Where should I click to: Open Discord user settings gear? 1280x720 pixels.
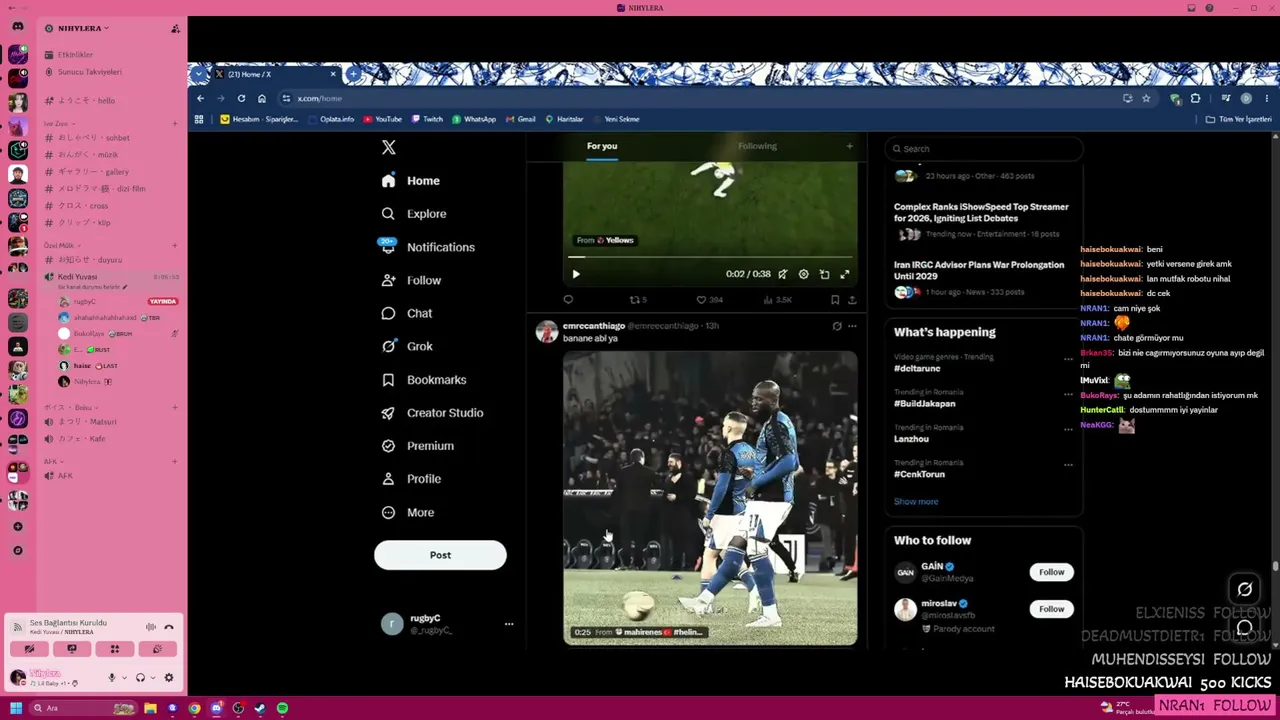tap(169, 678)
